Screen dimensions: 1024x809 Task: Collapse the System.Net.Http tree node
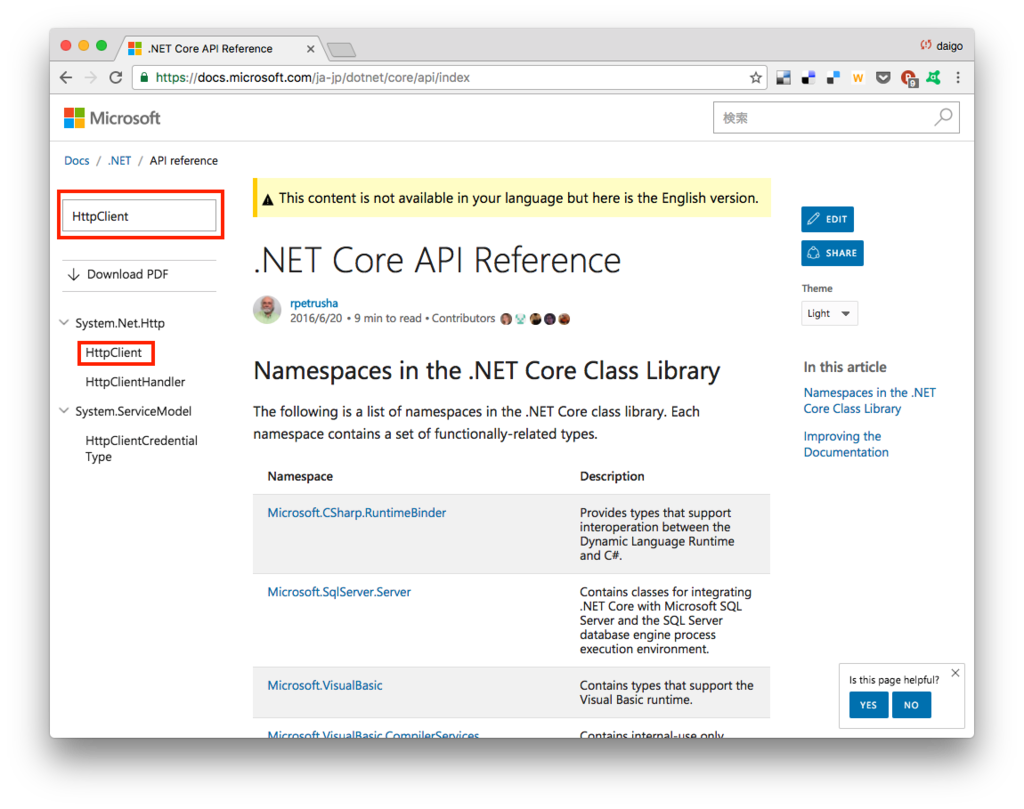click(64, 323)
